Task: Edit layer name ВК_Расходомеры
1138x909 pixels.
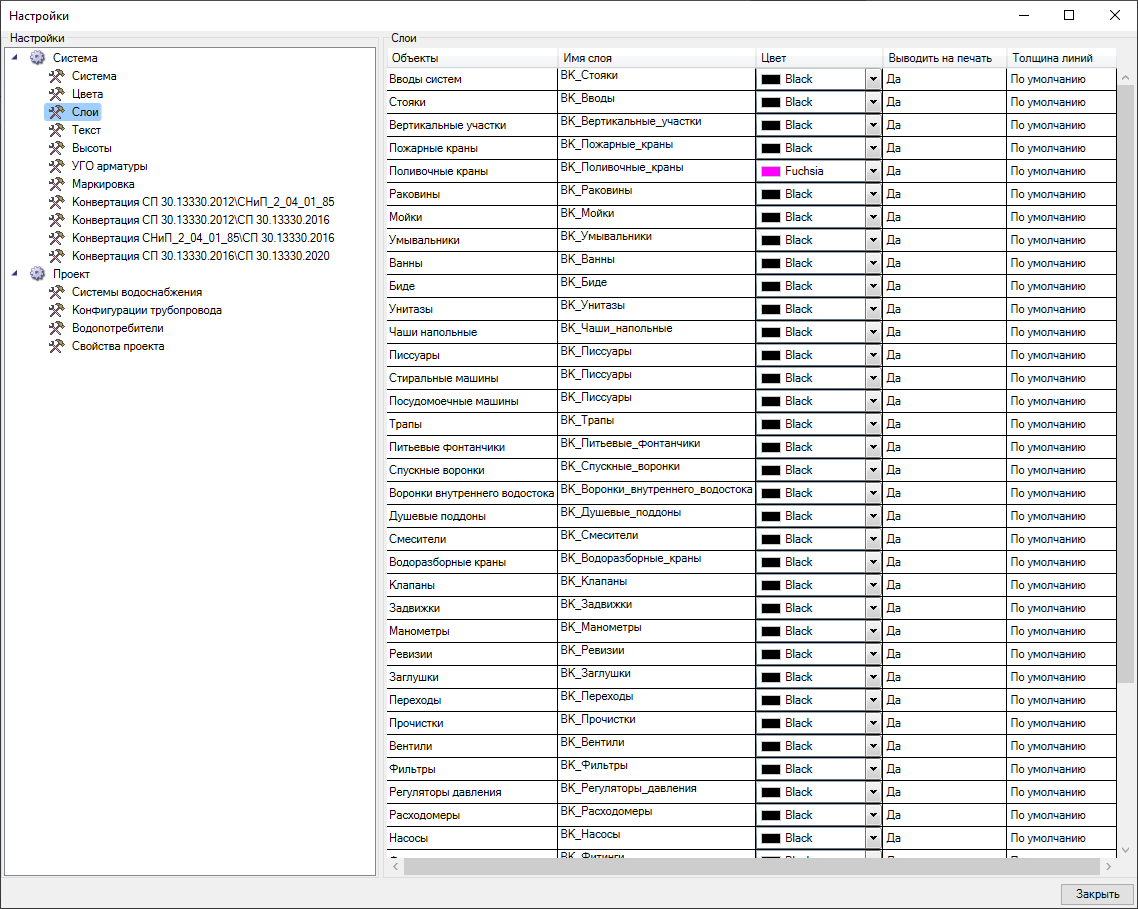Action: (x=656, y=815)
